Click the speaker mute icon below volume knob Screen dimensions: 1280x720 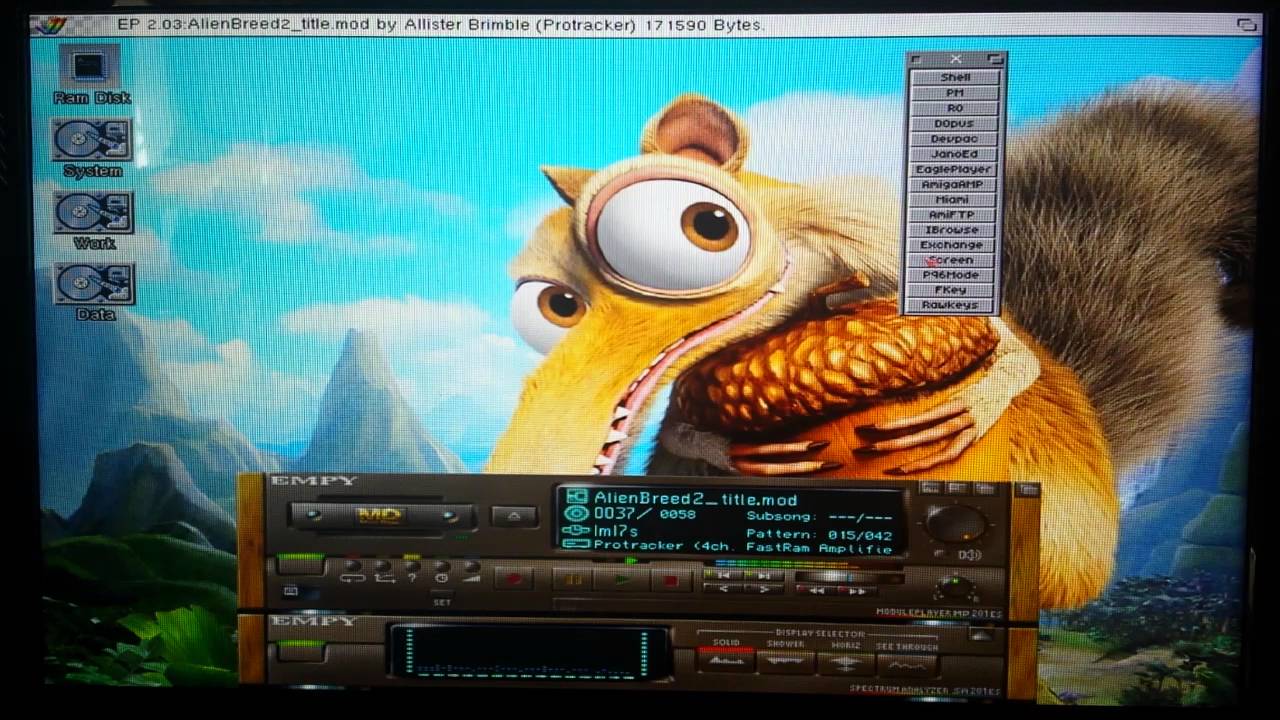968,555
